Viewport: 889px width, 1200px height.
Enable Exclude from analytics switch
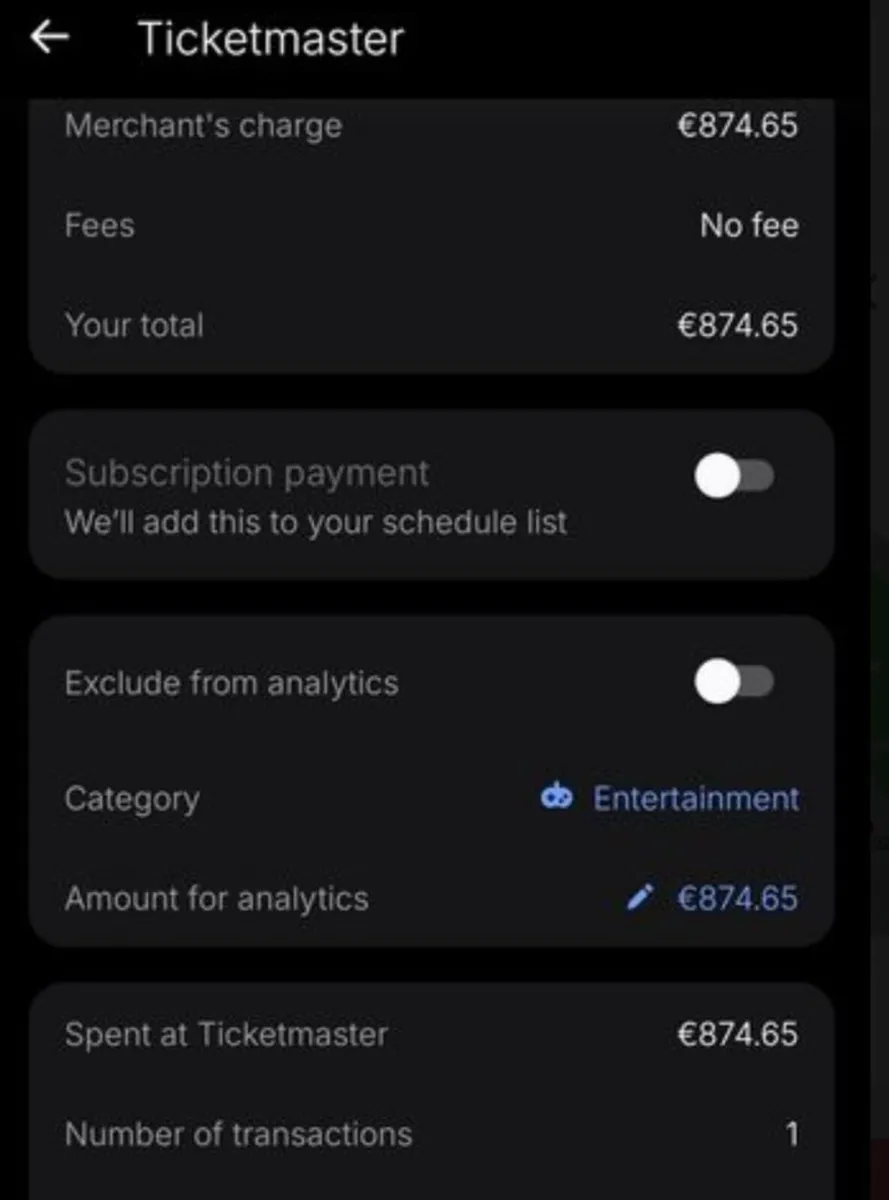[734, 683]
